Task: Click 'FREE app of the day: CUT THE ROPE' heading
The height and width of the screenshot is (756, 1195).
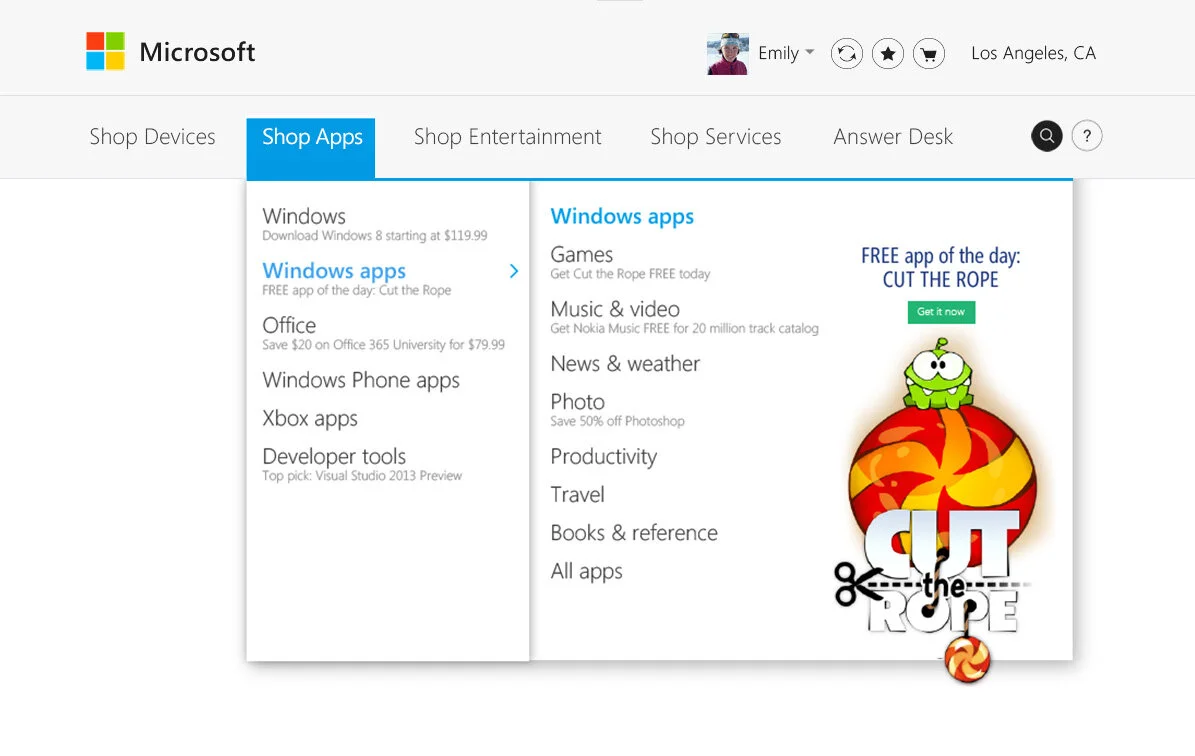Action: coord(940,267)
